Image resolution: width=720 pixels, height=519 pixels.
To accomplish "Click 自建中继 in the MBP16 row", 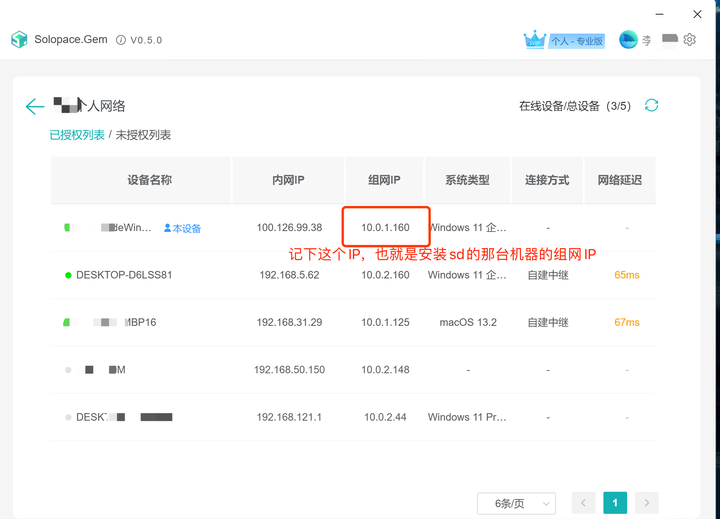I will [548, 322].
